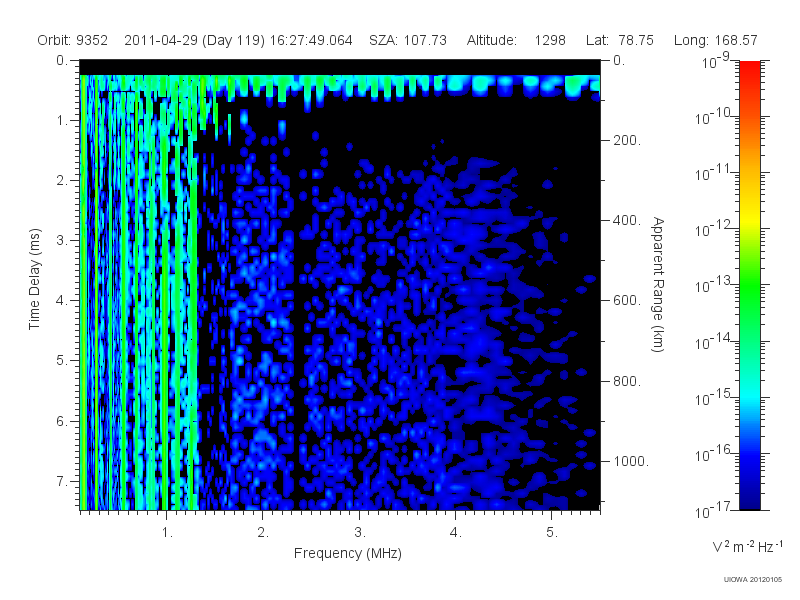Click the yellow section of the color bar
This screenshot has width=800, height=600.
click(x=749, y=217)
